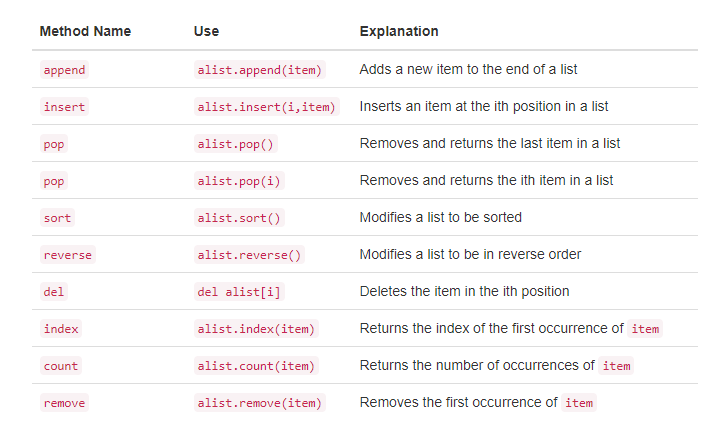Select the 'count' method name
Viewport: 723px width, 435px height.
point(60,366)
